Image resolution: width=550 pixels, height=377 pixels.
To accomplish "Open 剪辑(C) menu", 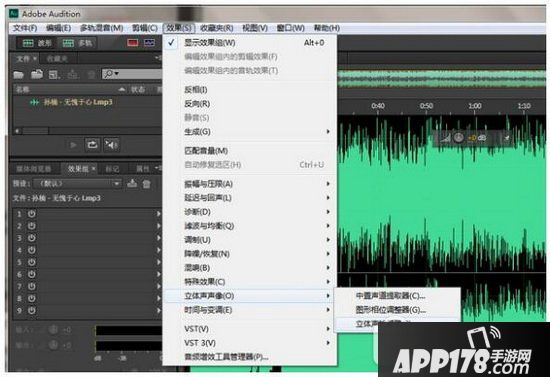I will tap(145, 28).
